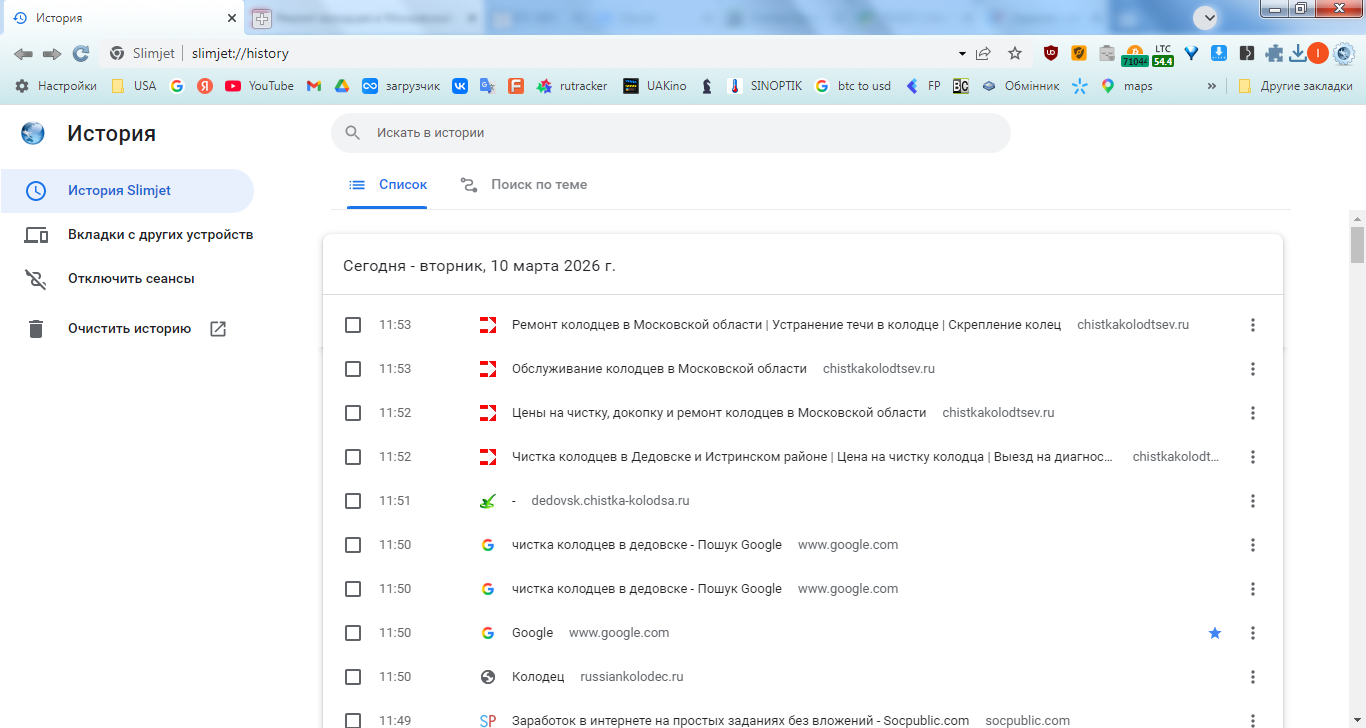Open more actions for dedovsk.chistka-kolodsa.ru entry

[1252, 501]
